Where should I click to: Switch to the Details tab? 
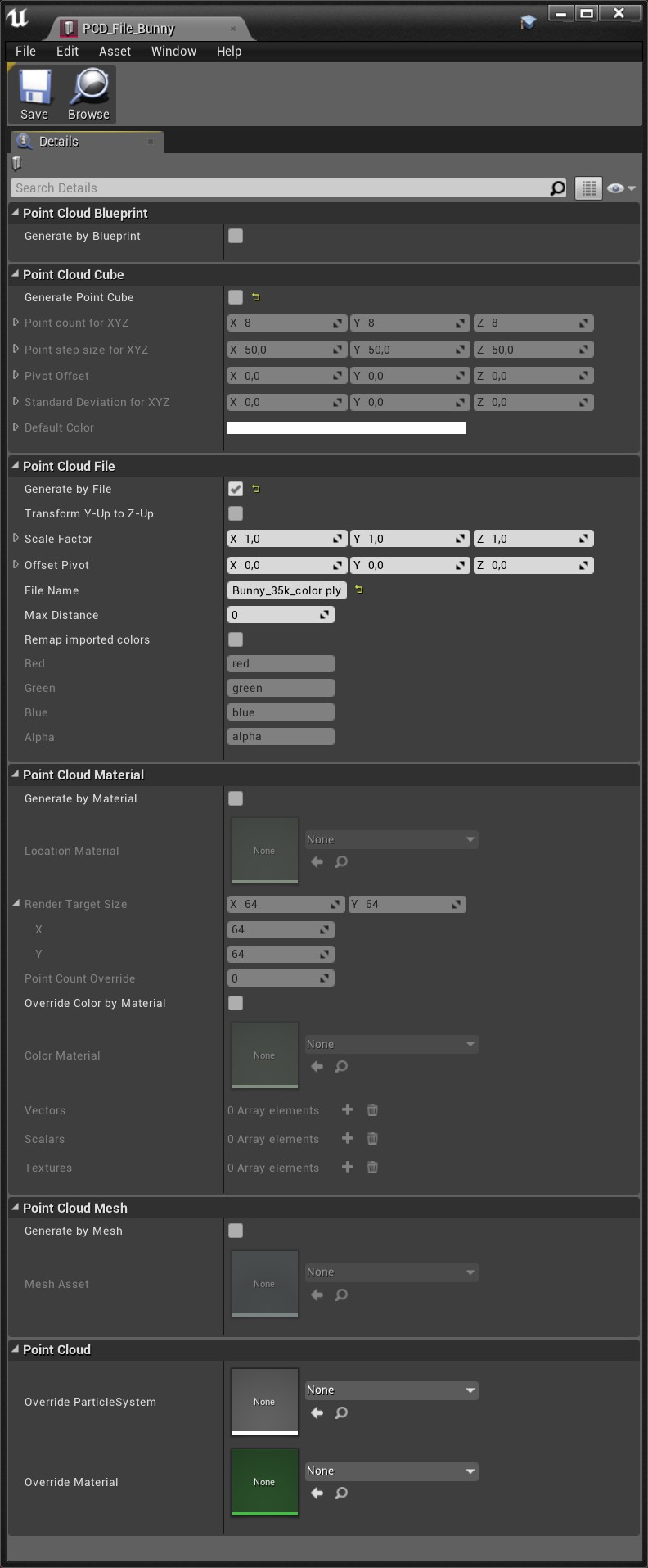(x=58, y=141)
